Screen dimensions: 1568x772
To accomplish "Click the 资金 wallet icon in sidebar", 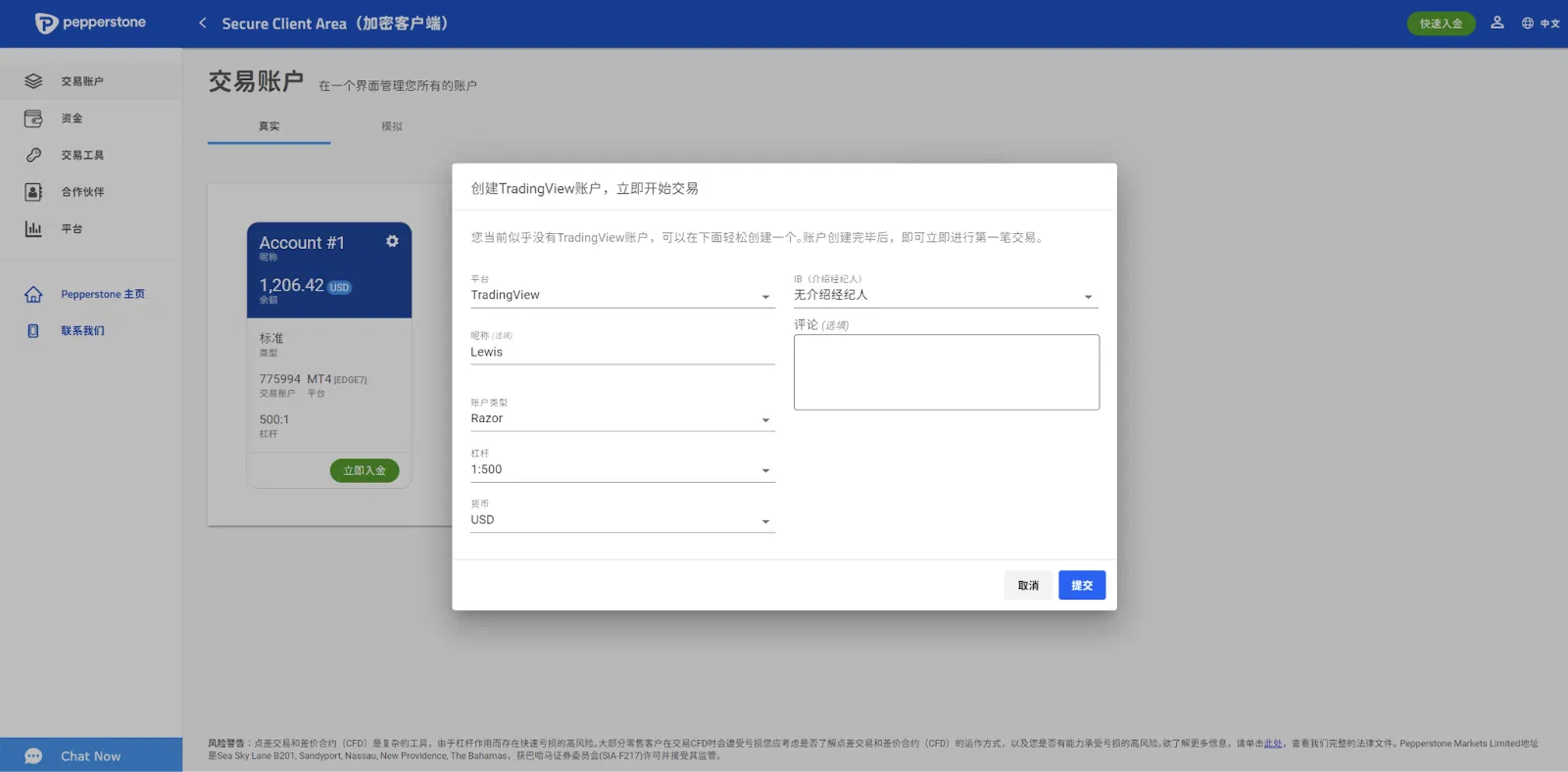I will [33, 119].
